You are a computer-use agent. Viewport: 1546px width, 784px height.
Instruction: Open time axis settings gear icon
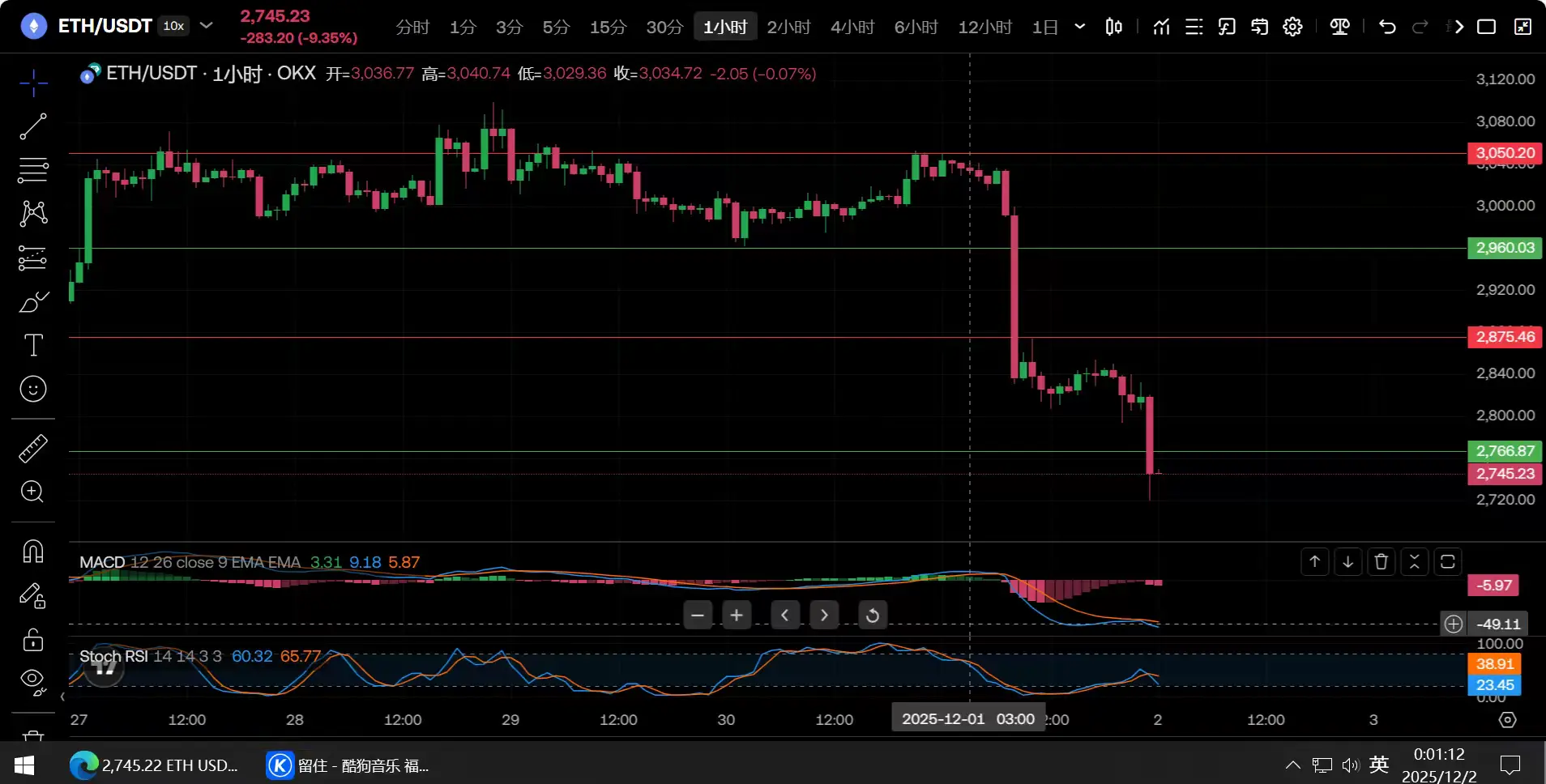click(1507, 720)
